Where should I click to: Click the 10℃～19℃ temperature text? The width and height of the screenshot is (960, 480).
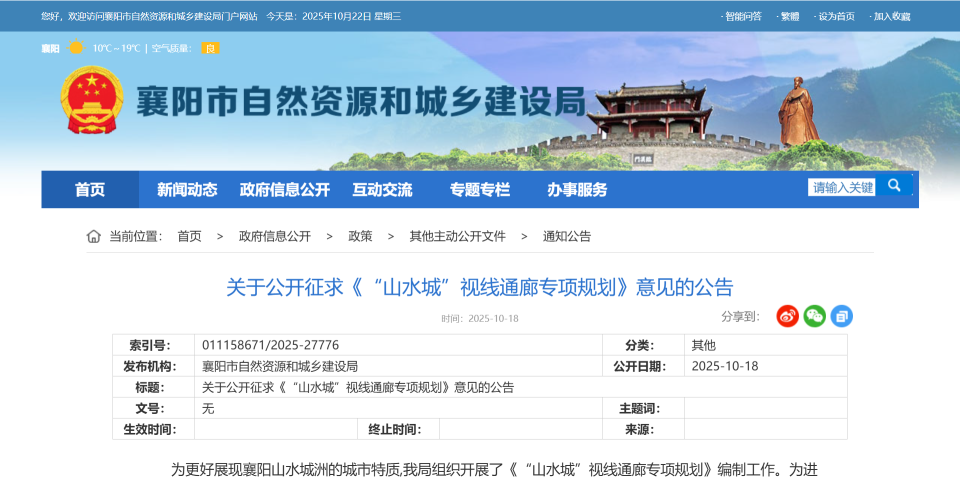point(116,48)
